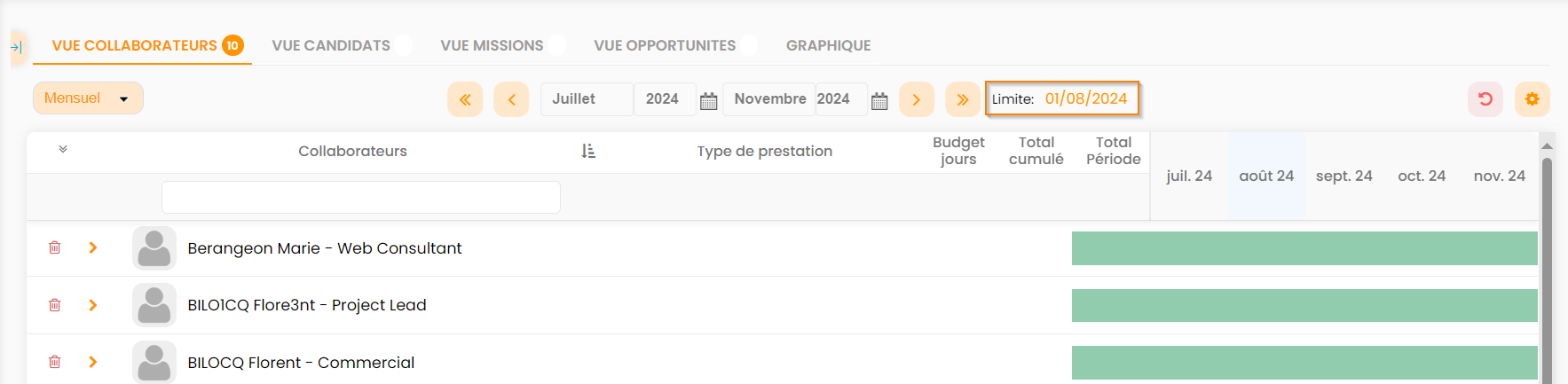Delete the Berangeon Marie row
Screen dimensions: 1568x384
(x=55, y=247)
